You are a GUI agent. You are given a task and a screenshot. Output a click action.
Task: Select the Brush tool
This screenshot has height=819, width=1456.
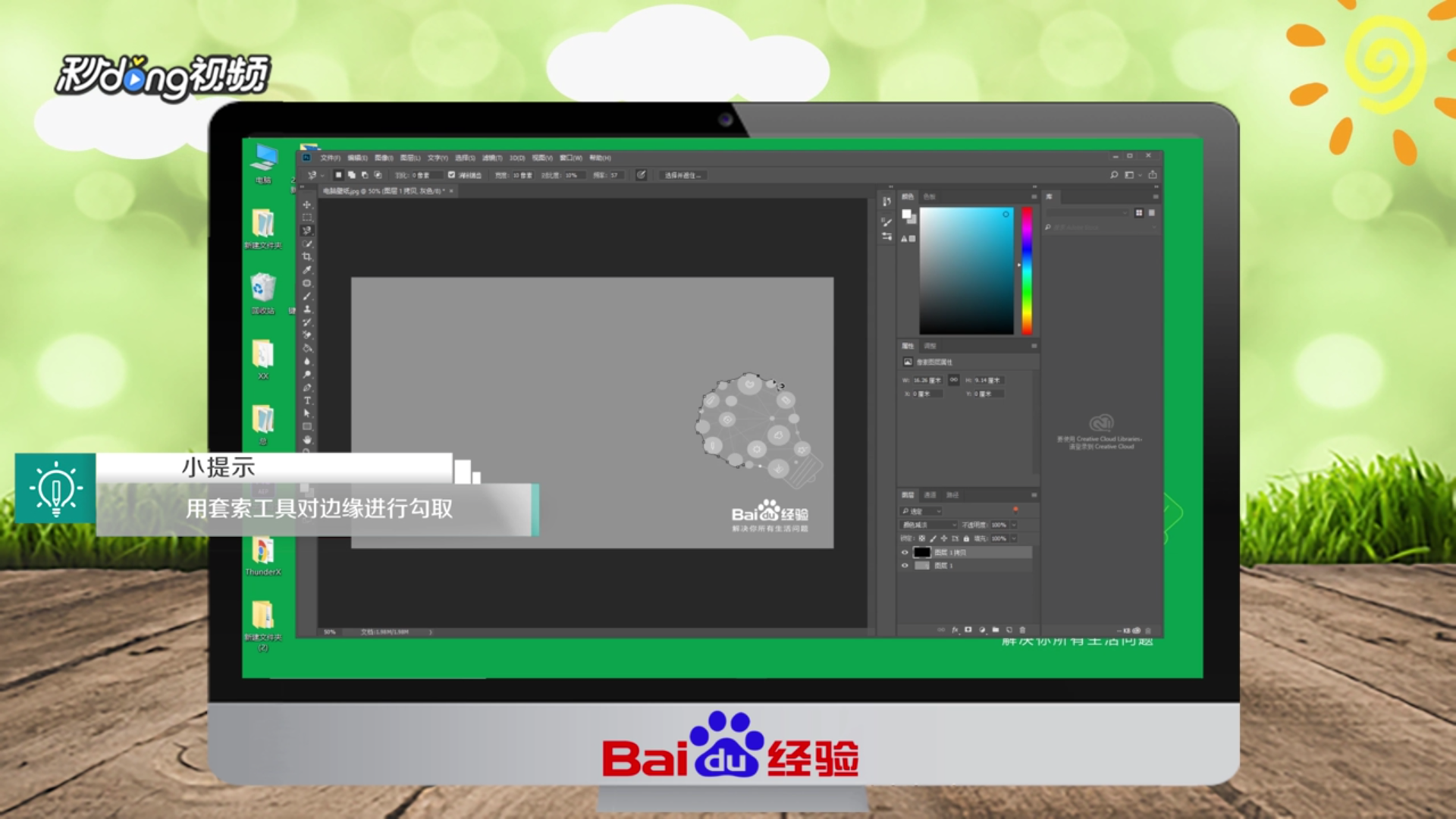(307, 297)
